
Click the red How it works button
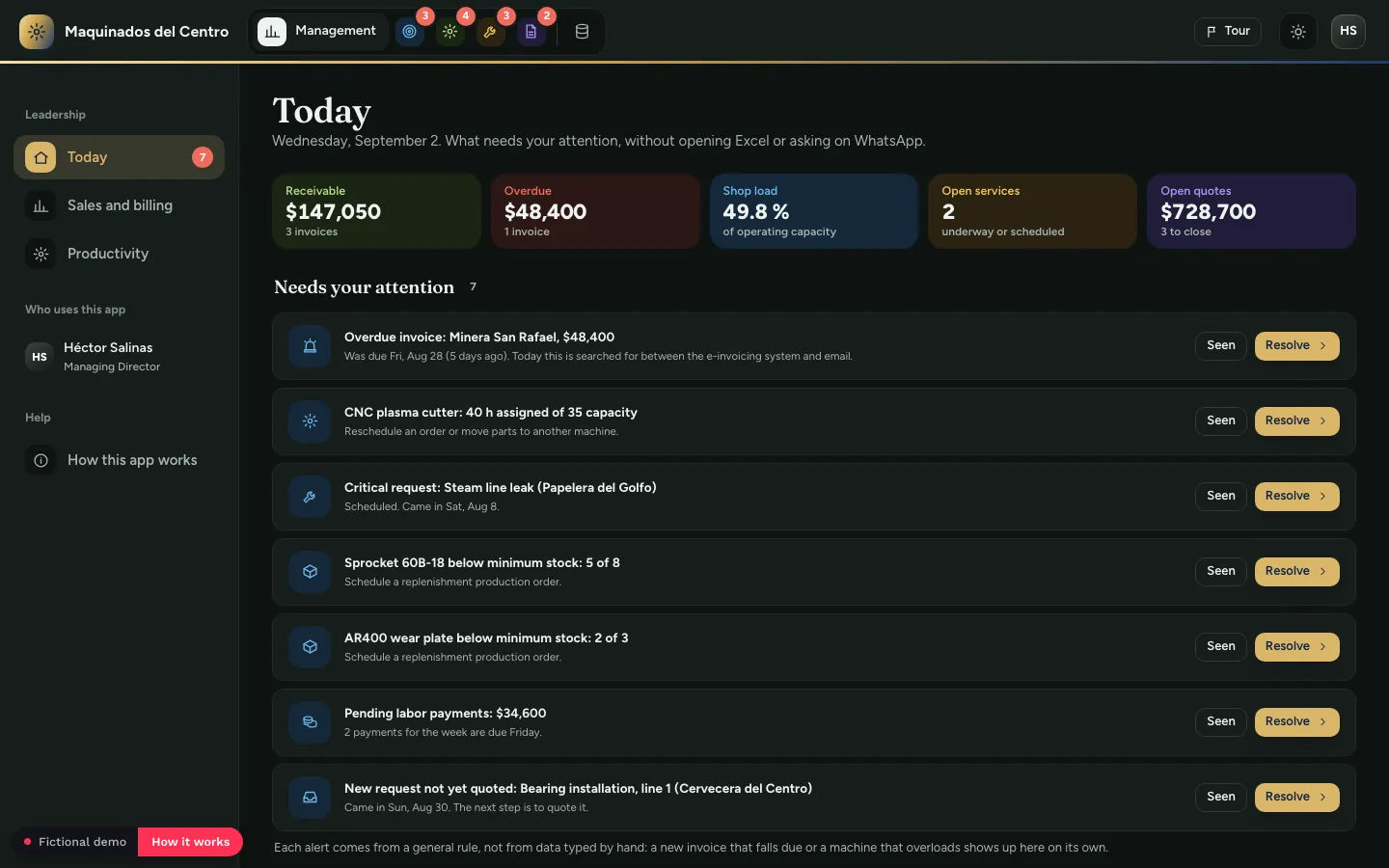(190, 842)
